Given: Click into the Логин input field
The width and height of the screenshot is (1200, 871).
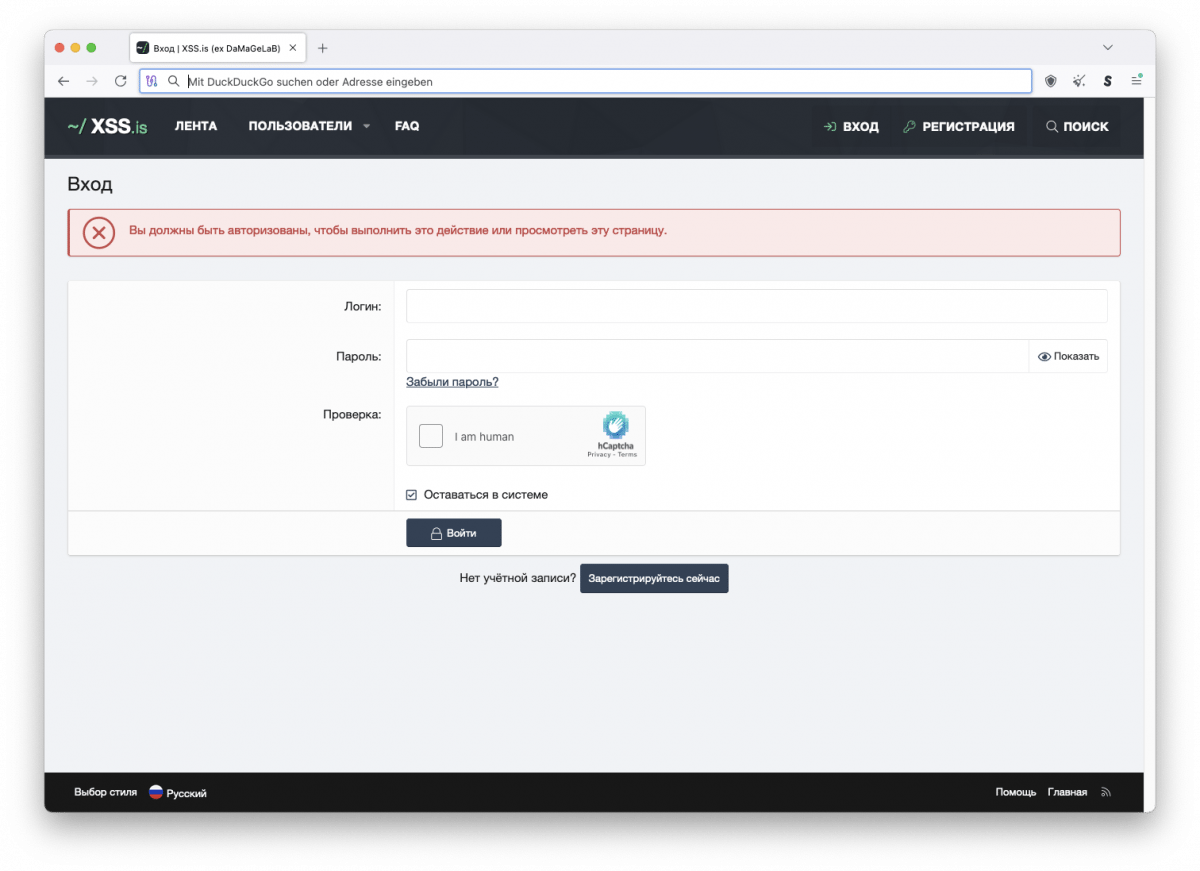Looking at the screenshot, I should tap(756, 306).
